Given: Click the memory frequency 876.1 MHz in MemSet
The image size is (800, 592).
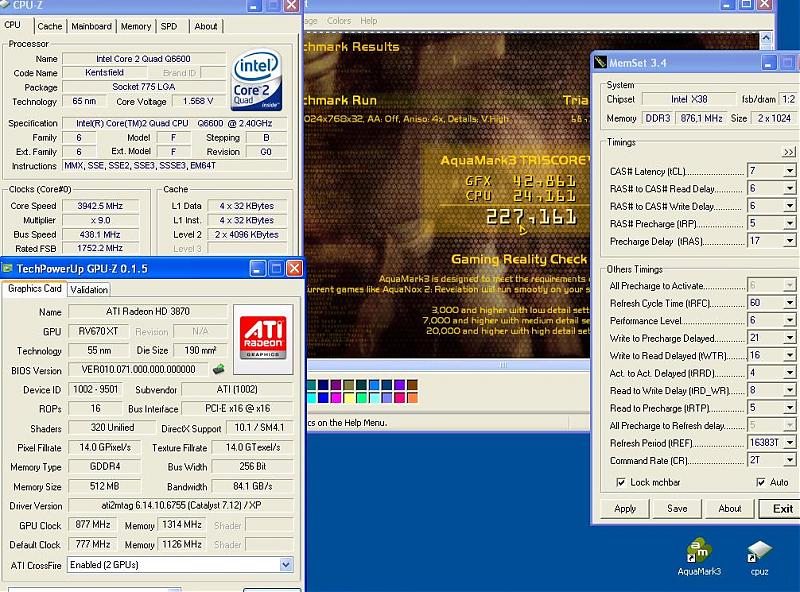Looking at the screenshot, I should (x=702, y=118).
